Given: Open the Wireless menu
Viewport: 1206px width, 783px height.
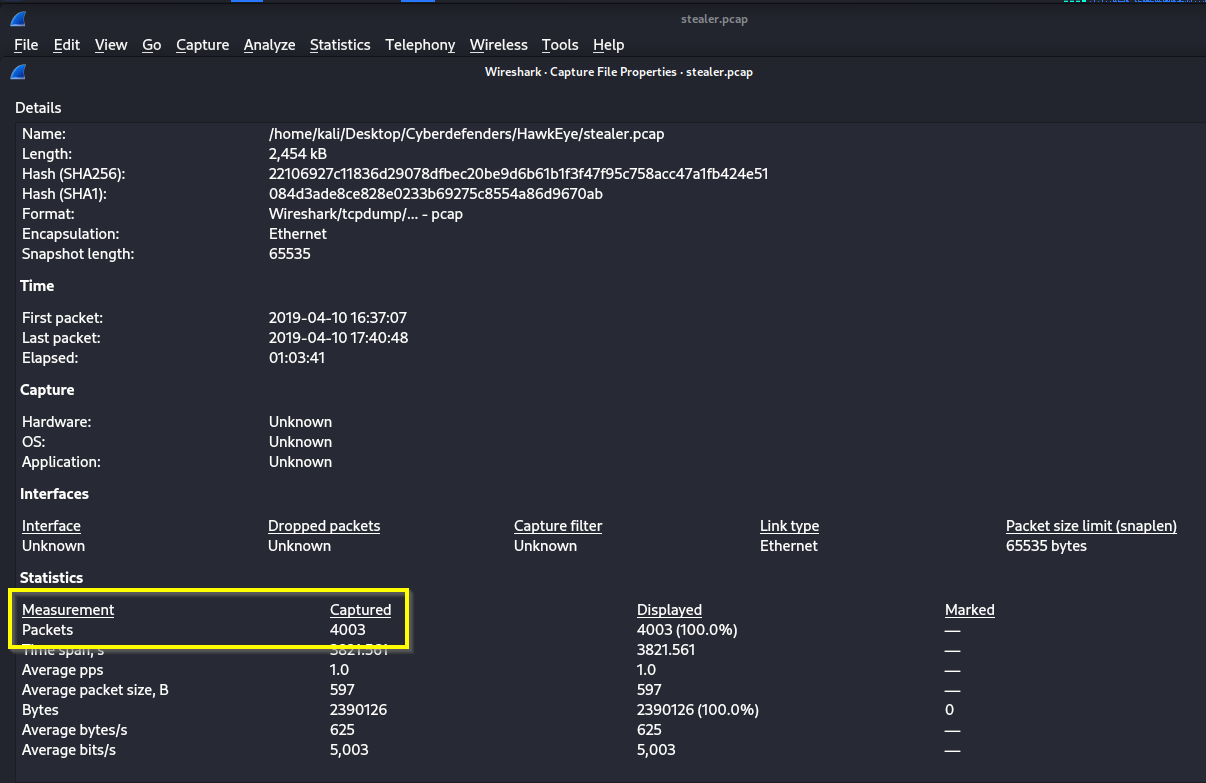Looking at the screenshot, I should coord(498,45).
